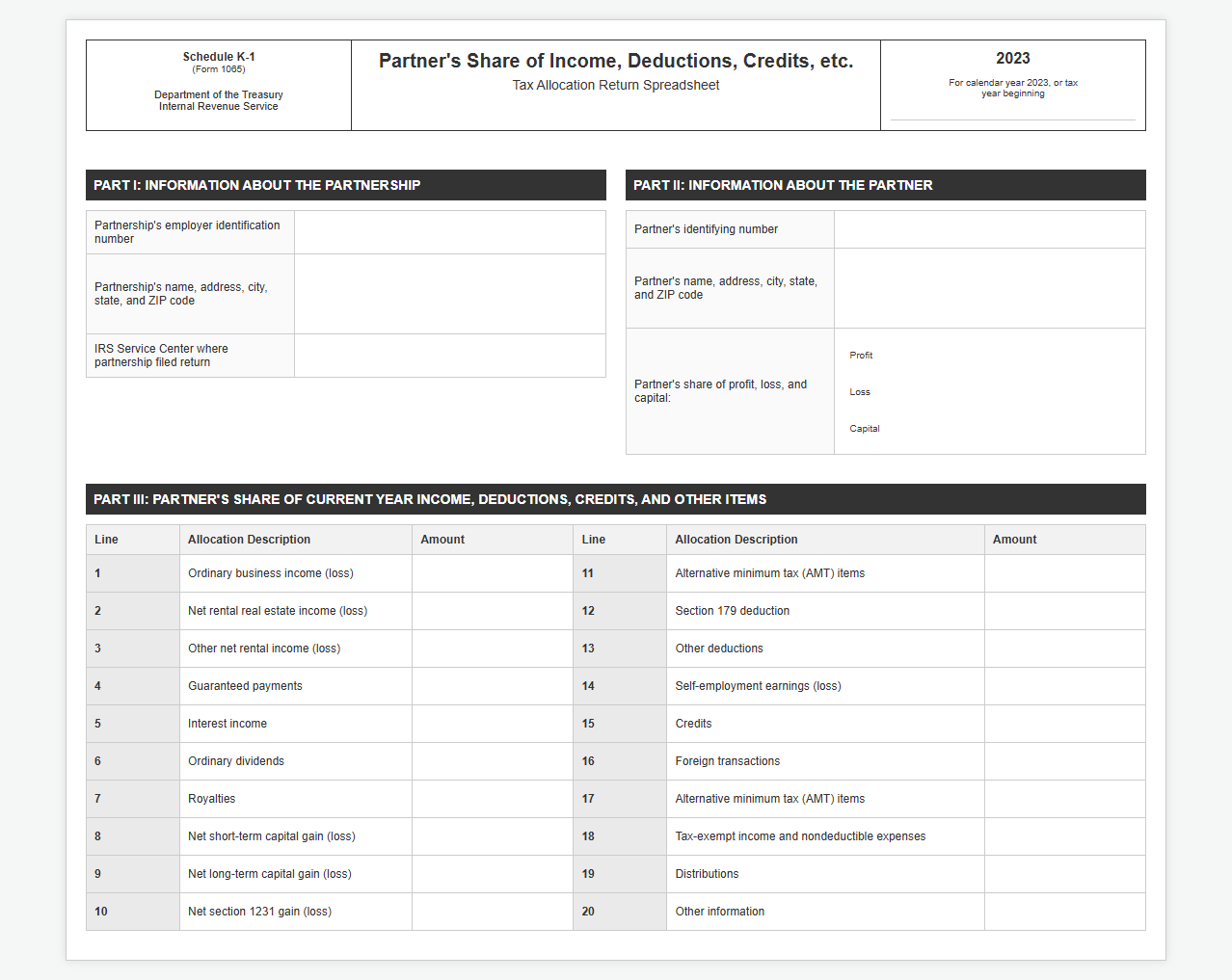The width and height of the screenshot is (1232, 980).
Task: Click the 'Tax Allocation Return Spreadsheet' subtitle
Action: point(616,85)
